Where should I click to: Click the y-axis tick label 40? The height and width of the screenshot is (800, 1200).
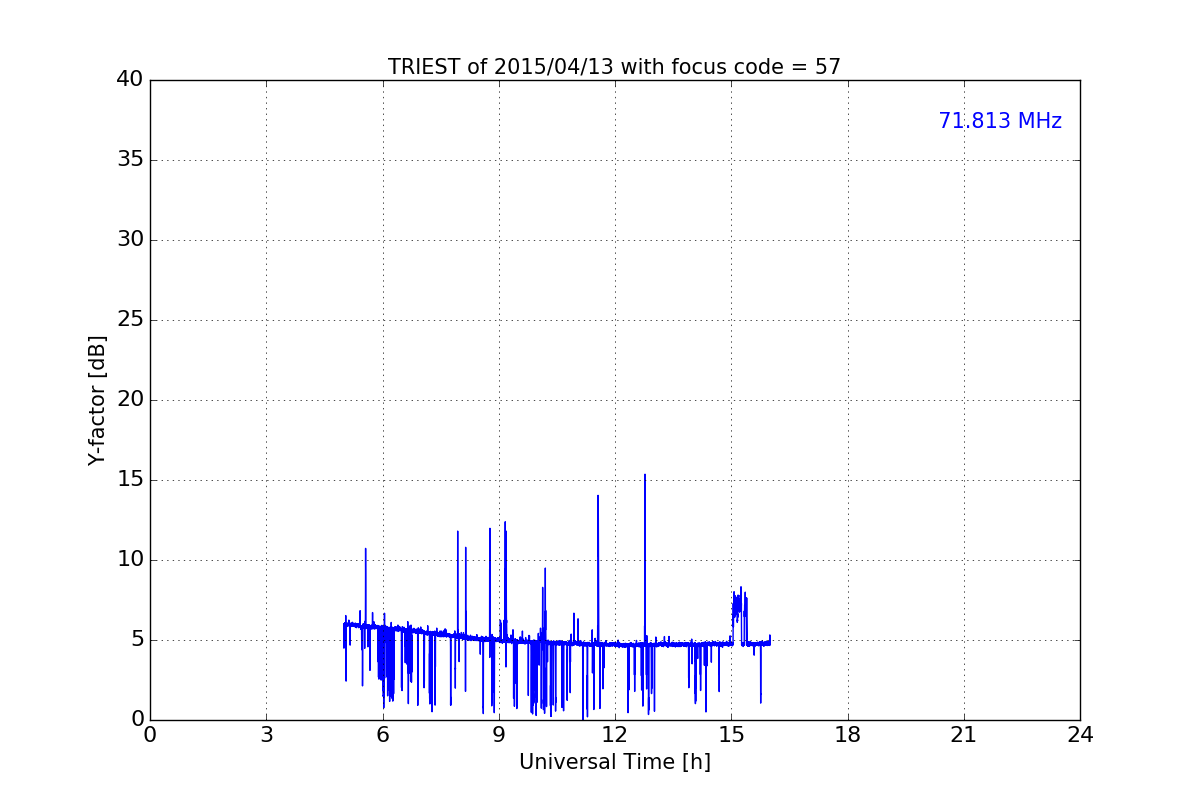coord(130,80)
